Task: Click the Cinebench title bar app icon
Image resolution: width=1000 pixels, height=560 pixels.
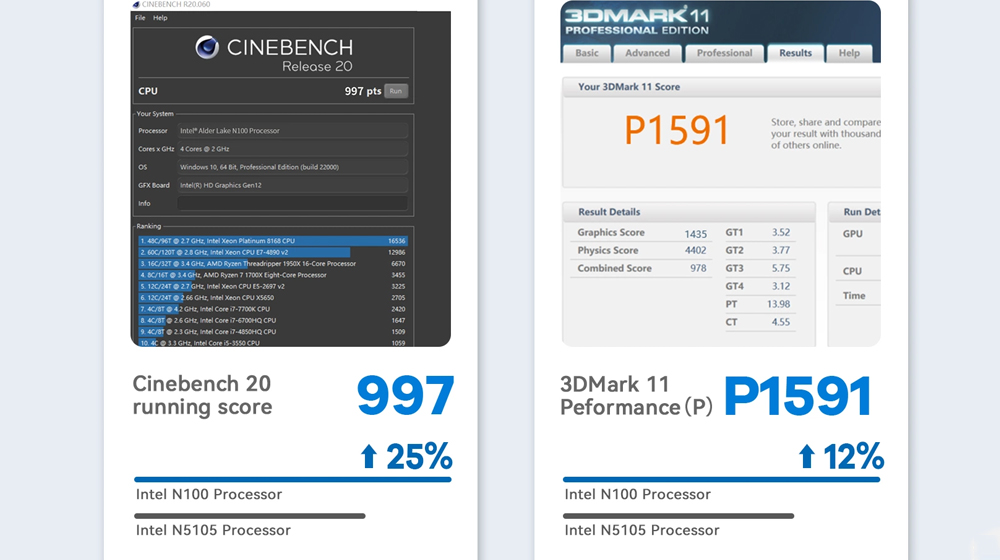Action: (136, 4)
